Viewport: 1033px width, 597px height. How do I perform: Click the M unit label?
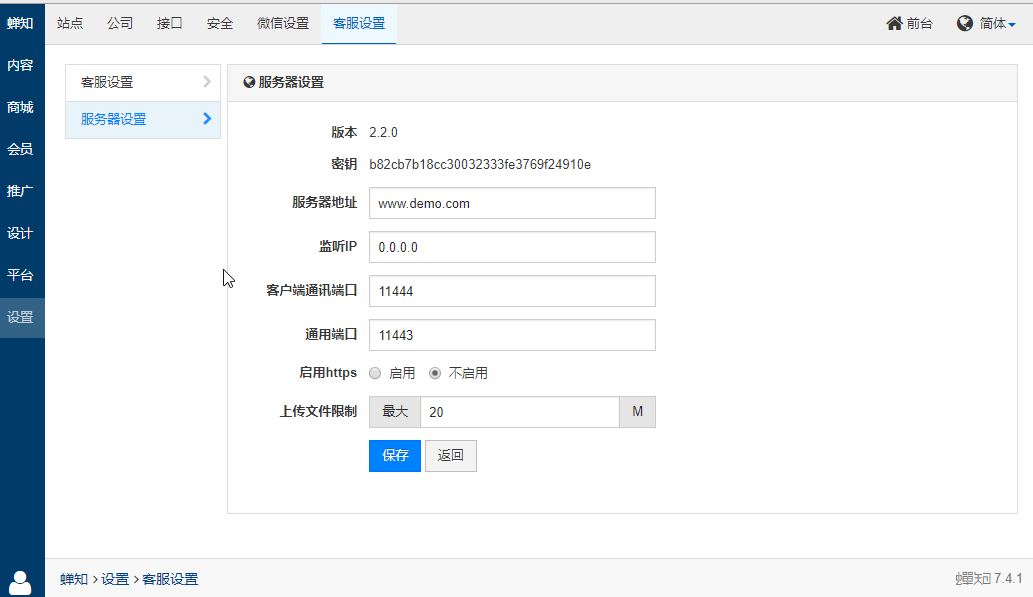[x=637, y=412]
